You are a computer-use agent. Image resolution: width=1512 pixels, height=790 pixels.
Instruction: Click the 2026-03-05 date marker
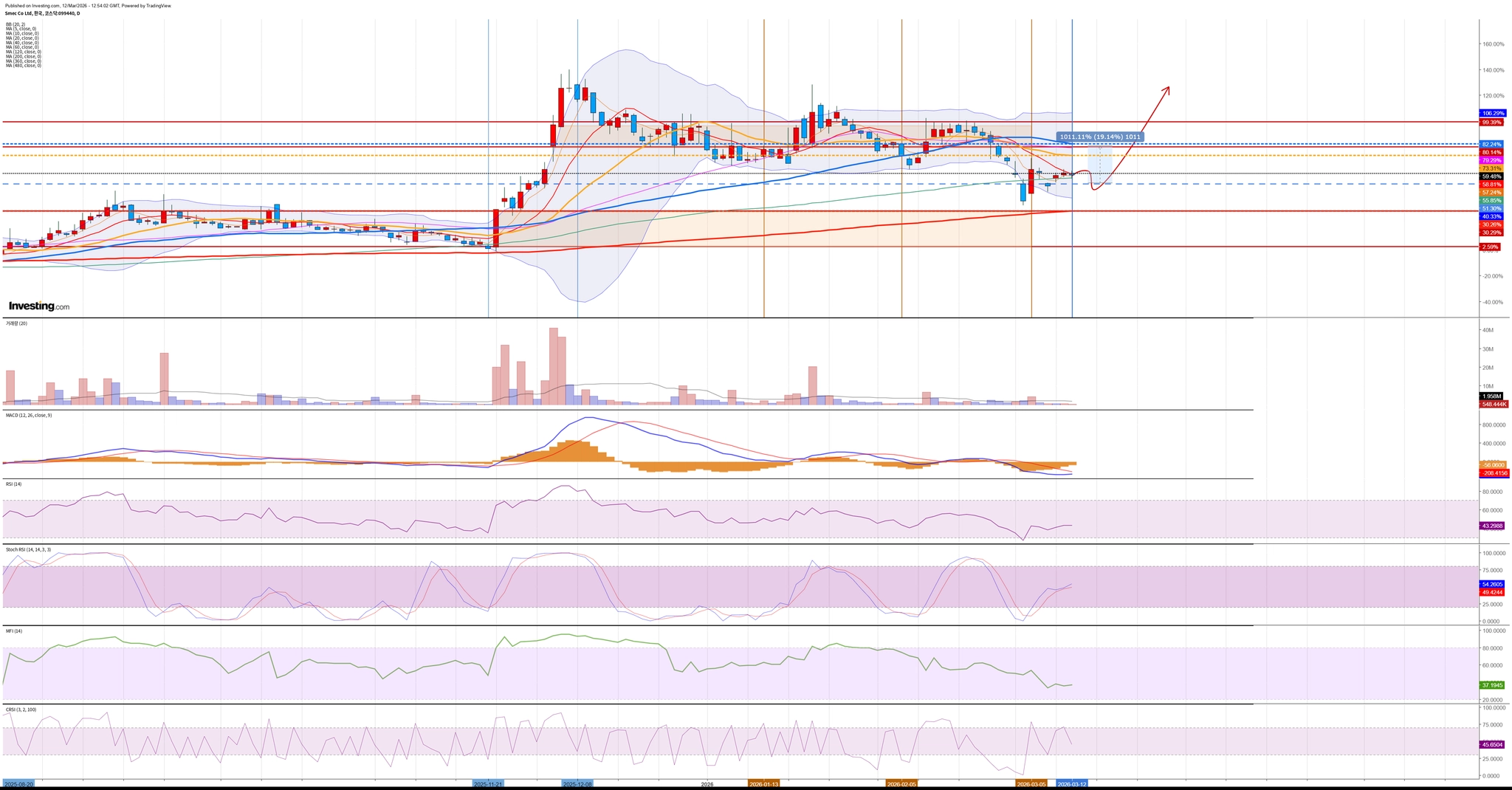pos(1031,784)
